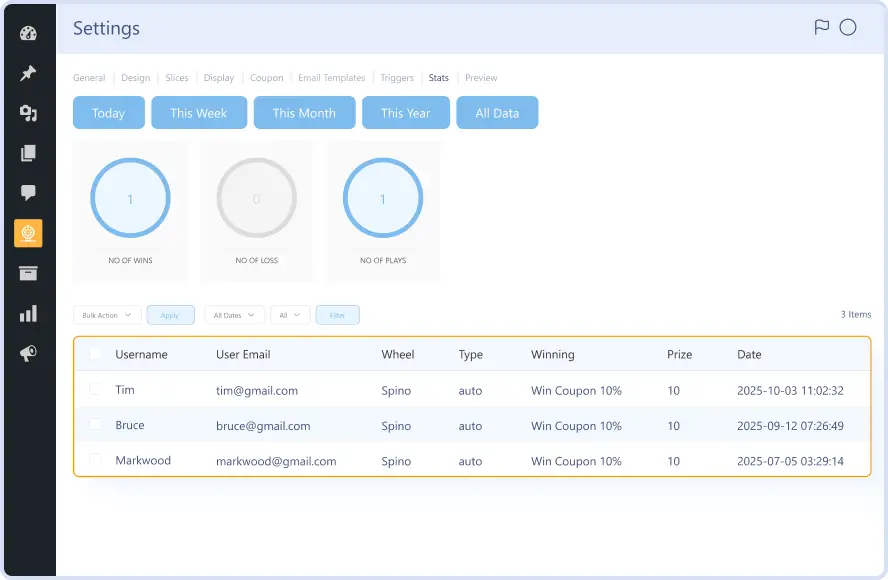Screen dimensions: 888x580
Task: Click the bar chart analytics icon
Action: click(28, 314)
